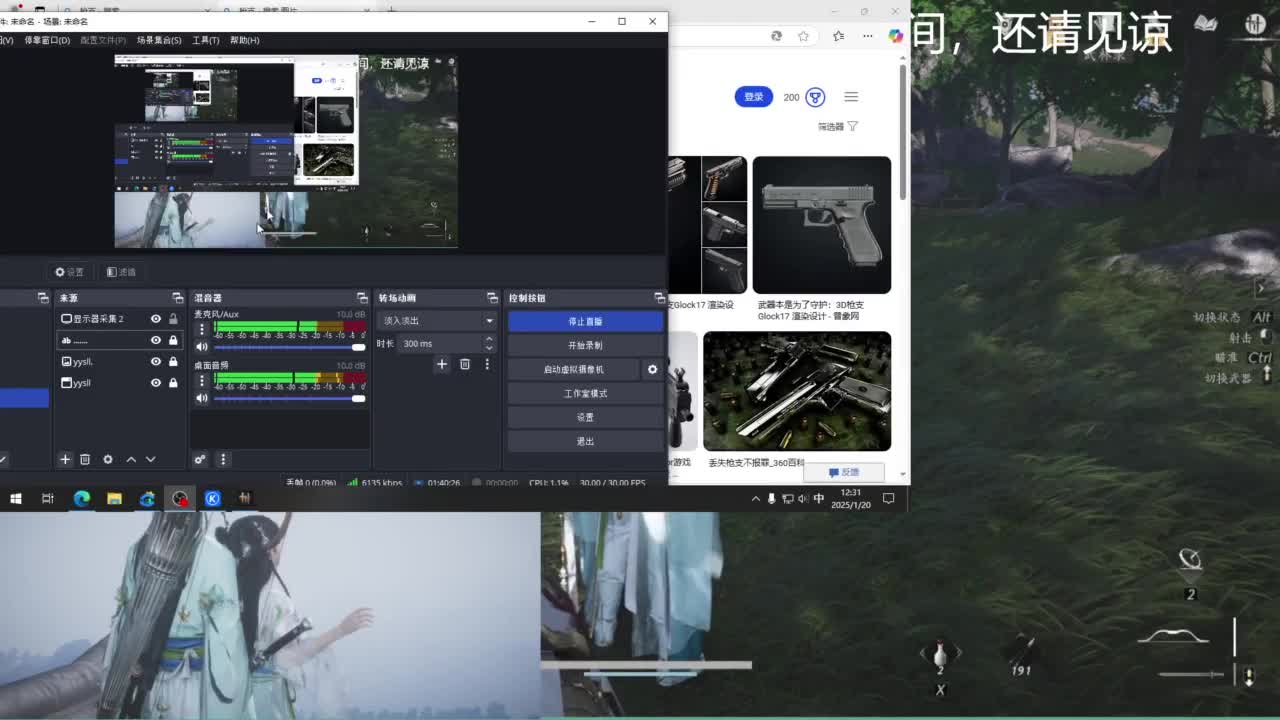
Task: Open 桌面音频 channel three-dot options
Action: 202,380
